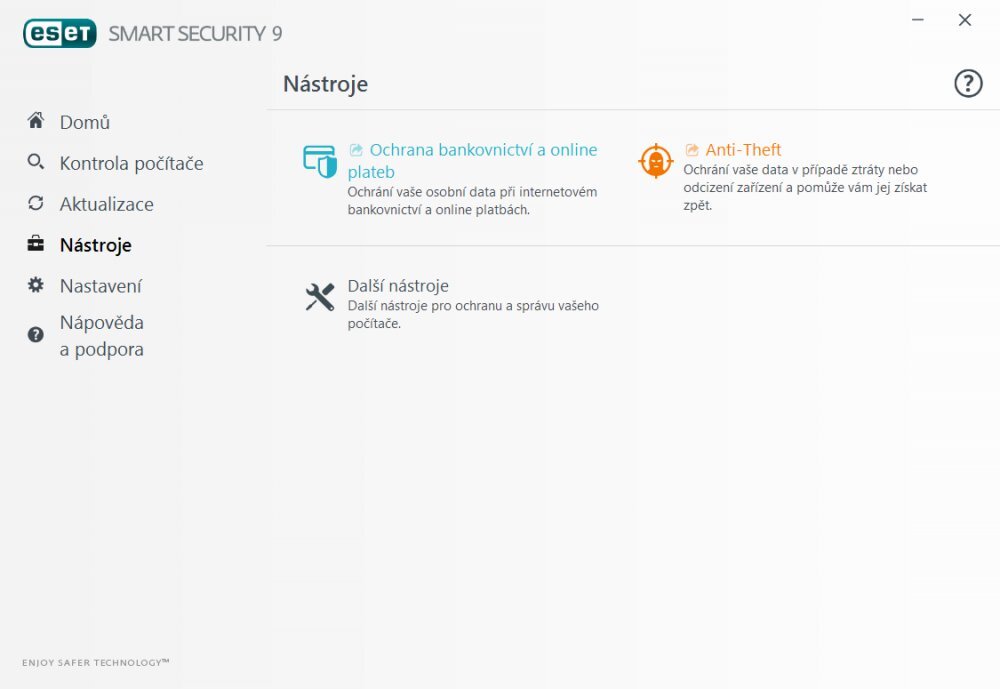The height and width of the screenshot is (689, 1000).
Task: Click external-link icon beside Anti-Theft
Action: (x=691, y=148)
